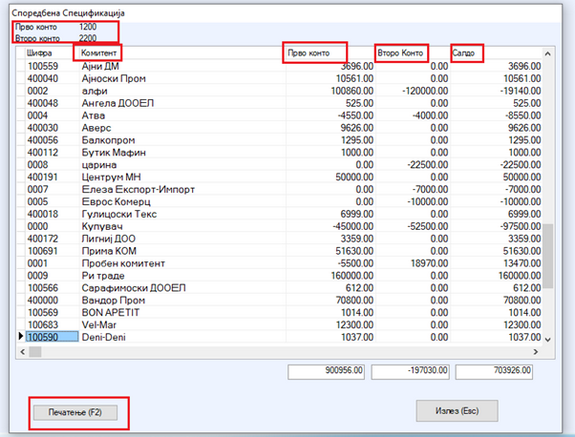
Task: Select the Пробен комитент row
Action: (279, 263)
